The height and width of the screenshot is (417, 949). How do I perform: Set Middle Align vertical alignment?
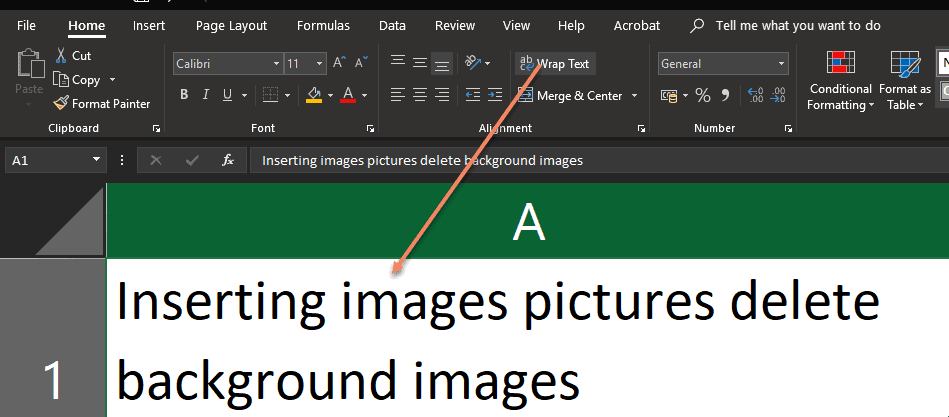pos(420,63)
